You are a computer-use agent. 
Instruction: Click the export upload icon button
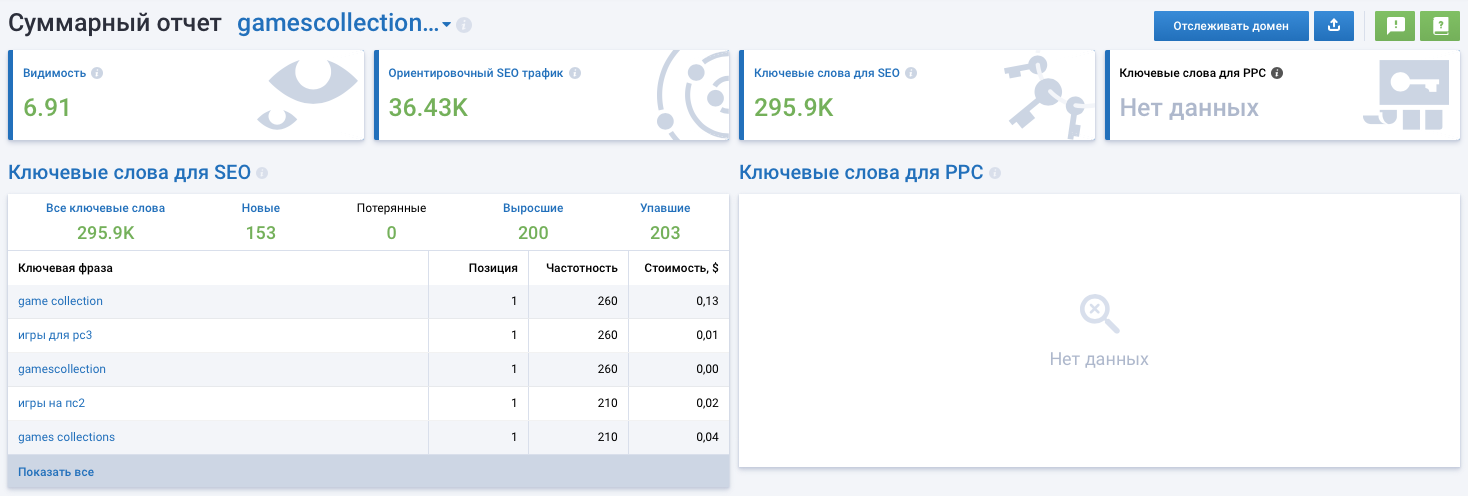(x=1333, y=26)
